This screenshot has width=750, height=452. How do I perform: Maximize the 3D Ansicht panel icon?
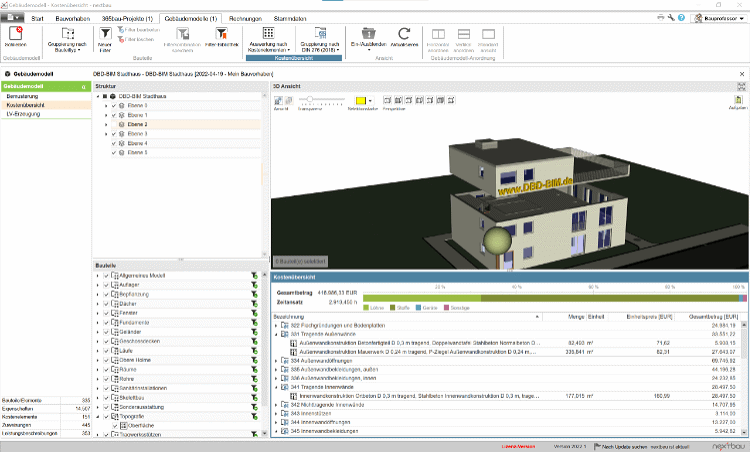click(741, 87)
